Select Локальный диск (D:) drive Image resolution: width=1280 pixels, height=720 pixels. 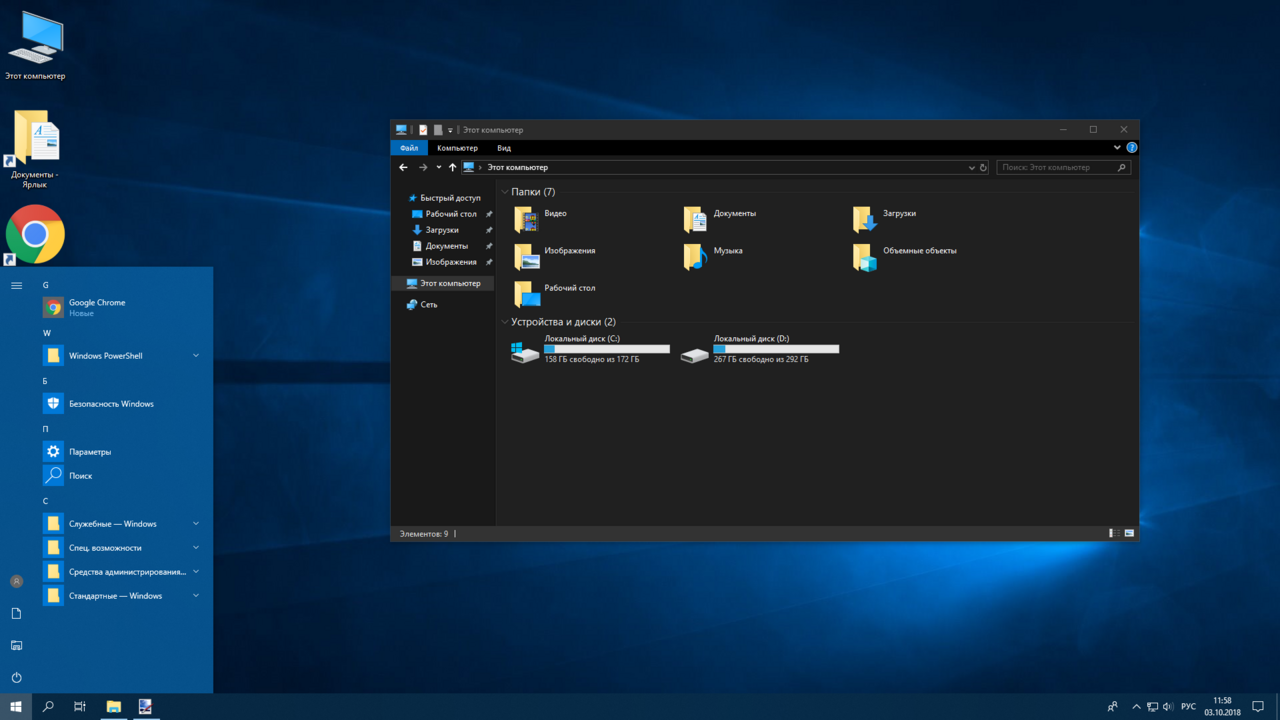[x=760, y=349]
